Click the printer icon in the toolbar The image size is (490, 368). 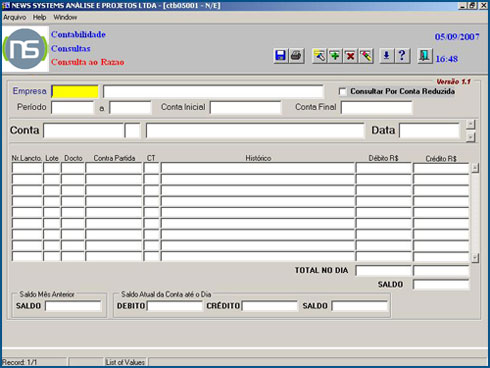296,56
